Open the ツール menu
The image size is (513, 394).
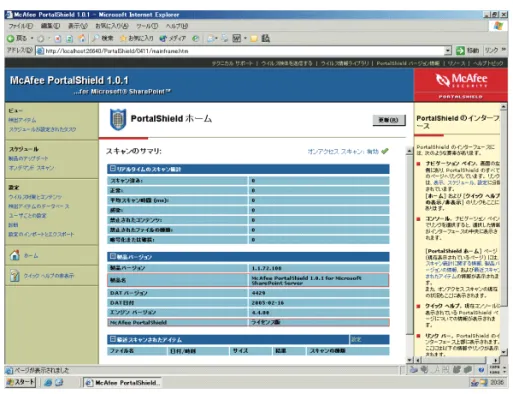(x=147, y=26)
